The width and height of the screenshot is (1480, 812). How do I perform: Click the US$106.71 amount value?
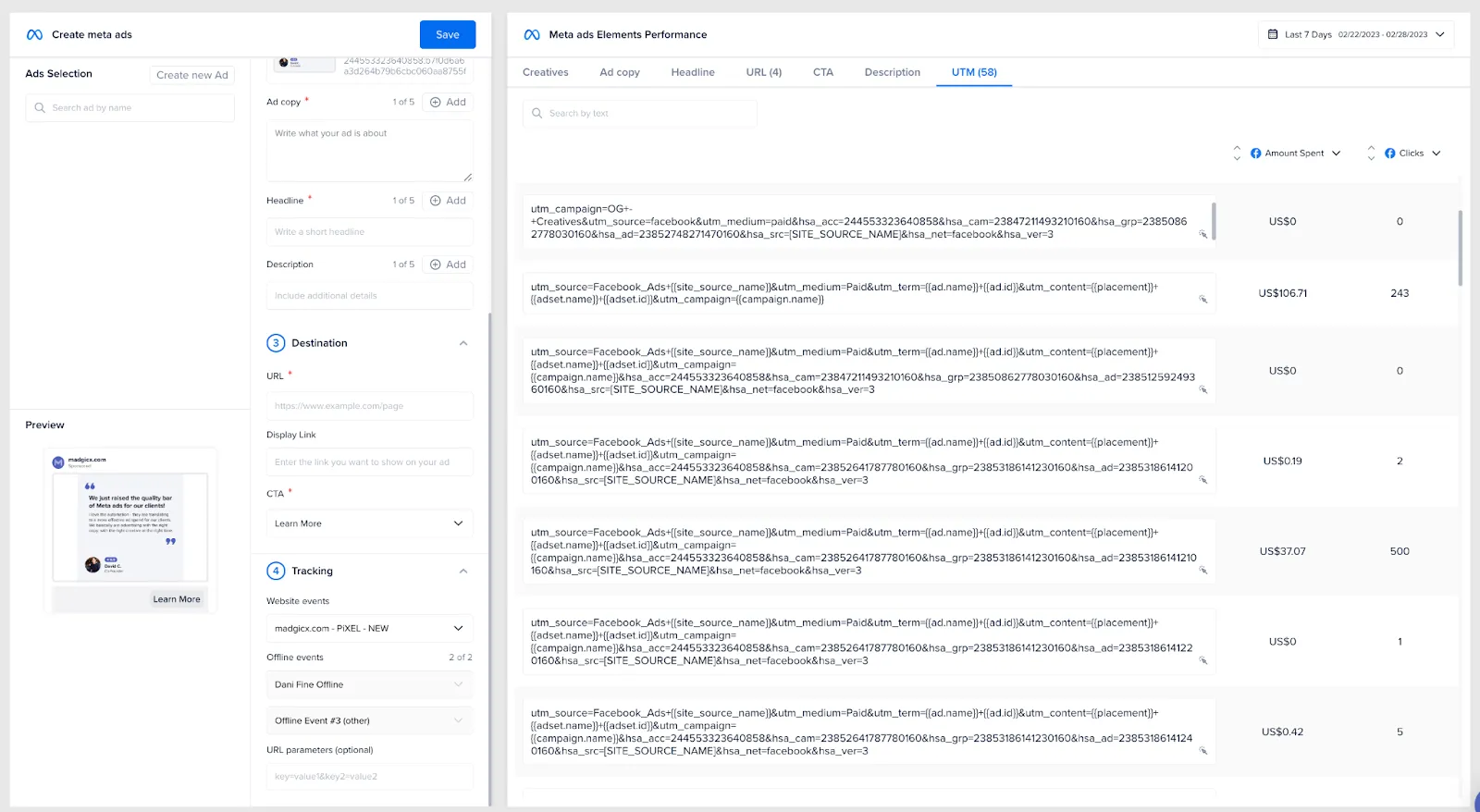[x=1283, y=293]
